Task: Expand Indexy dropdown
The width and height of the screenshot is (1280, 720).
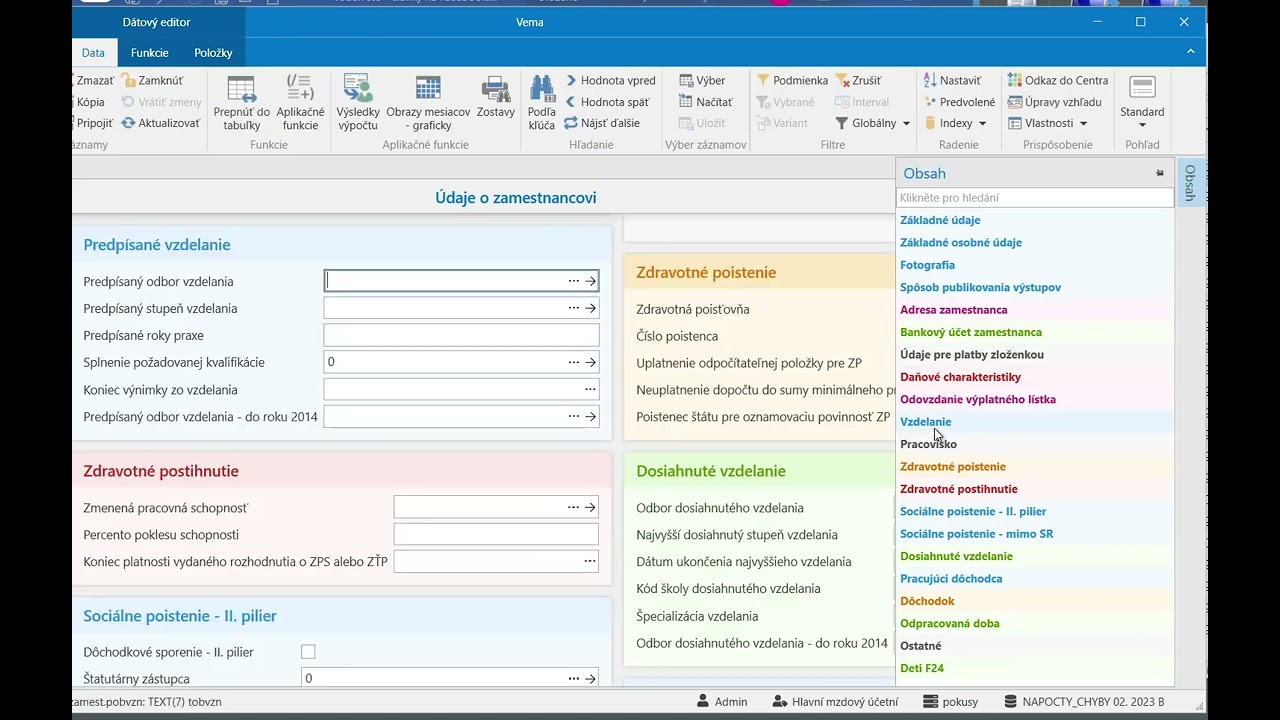Action: click(x=955, y=123)
